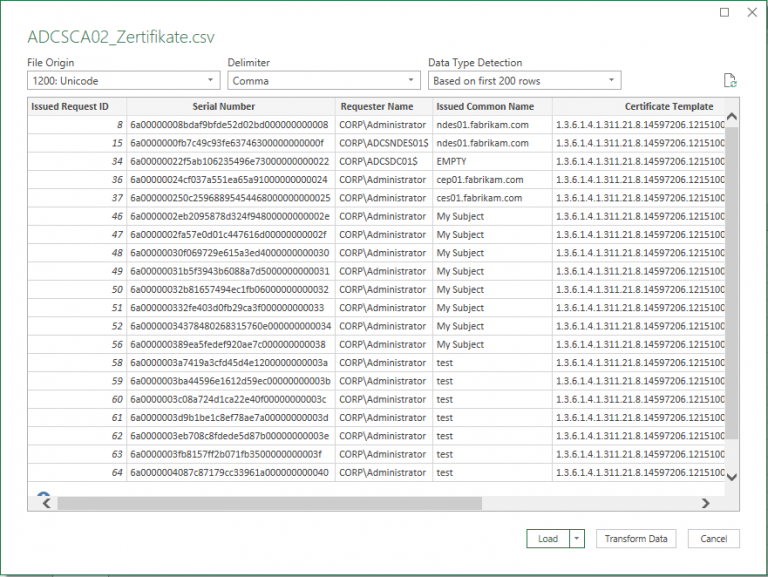Click the certificate template cell in row 8
Screen dimensions: 768x577
coord(638,125)
